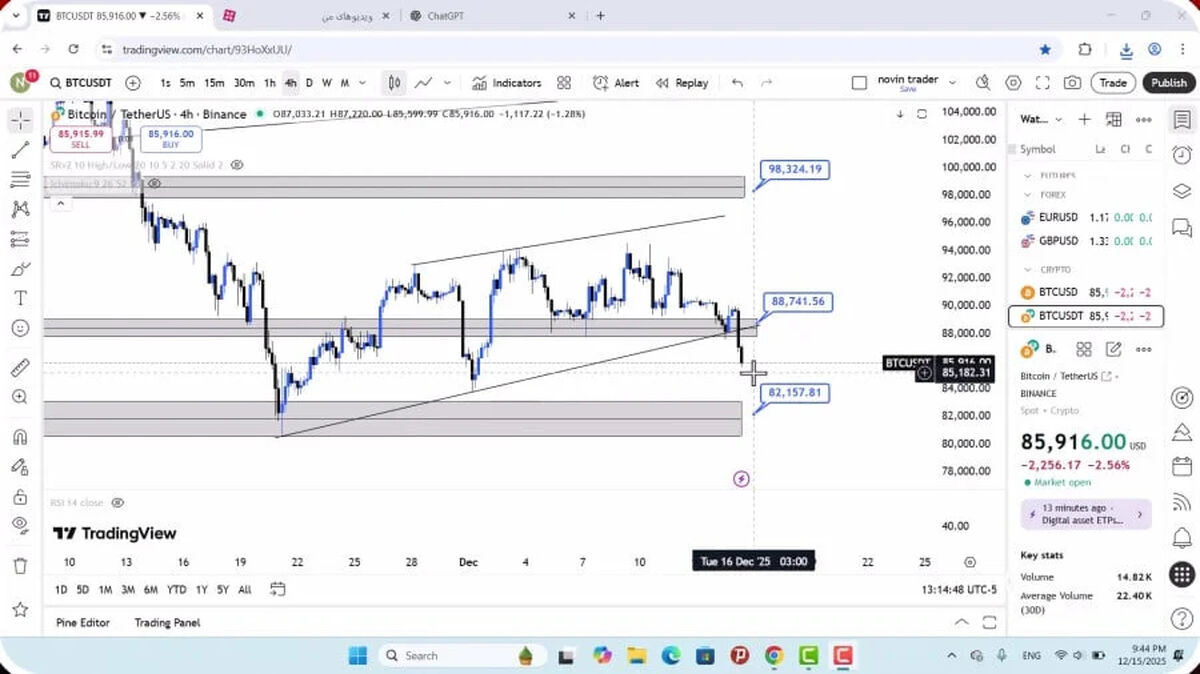Open the emoji icons tool

tap(20, 327)
